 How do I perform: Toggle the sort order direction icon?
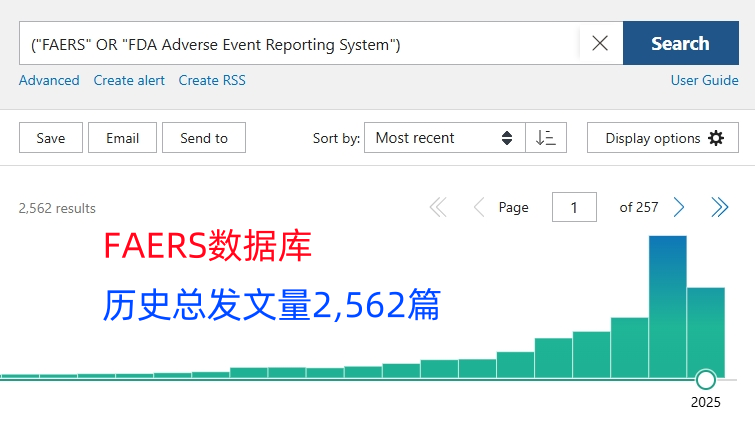point(546,138)
